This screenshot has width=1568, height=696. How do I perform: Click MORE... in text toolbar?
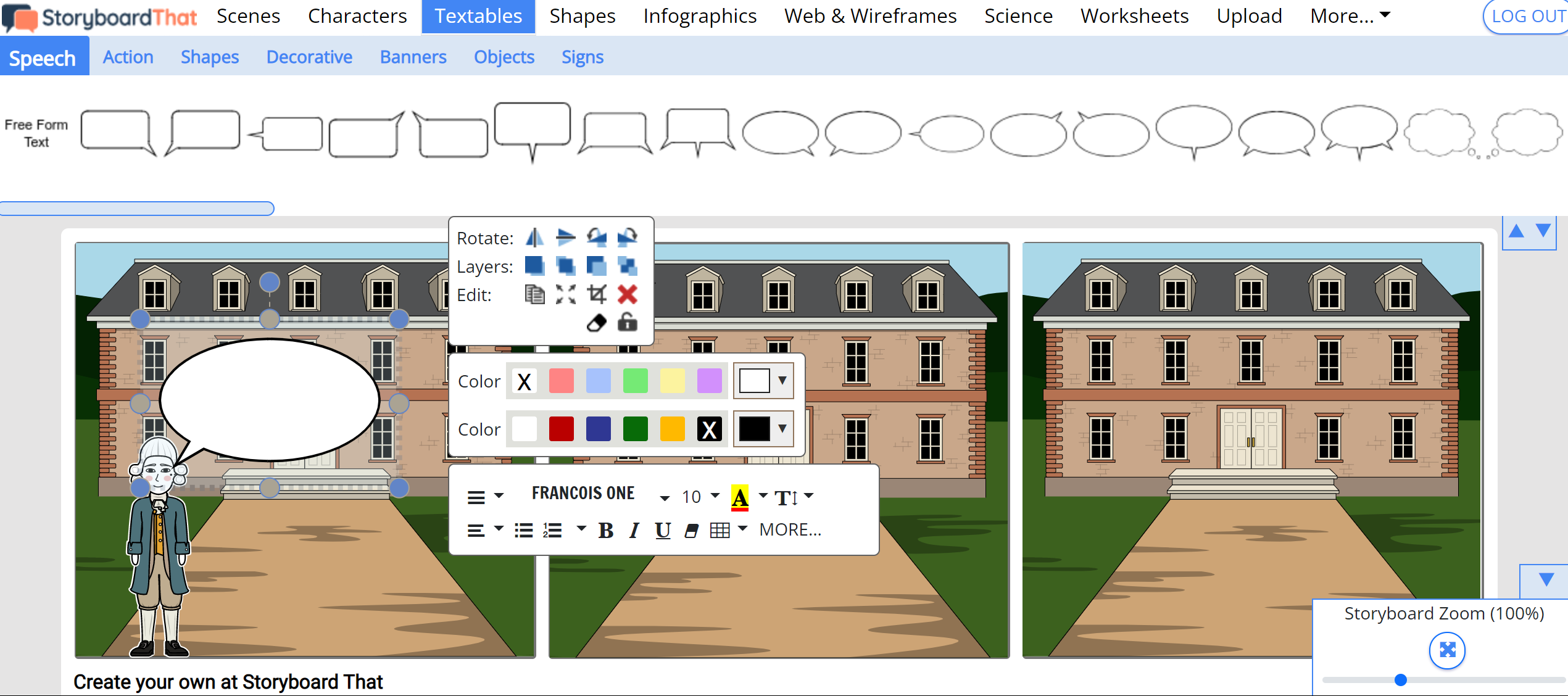tap(790, 530)
